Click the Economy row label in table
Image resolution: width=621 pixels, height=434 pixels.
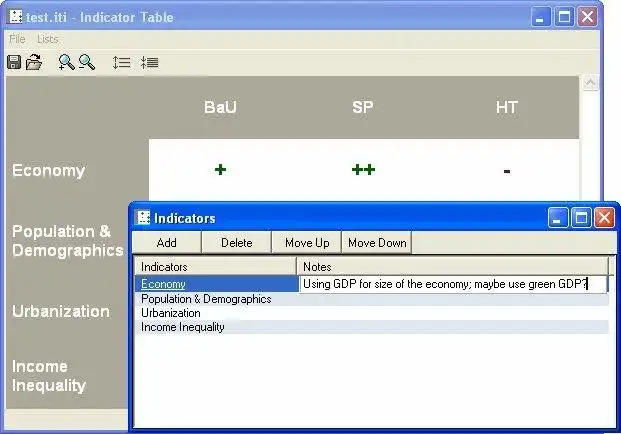(x=48, y=171)
